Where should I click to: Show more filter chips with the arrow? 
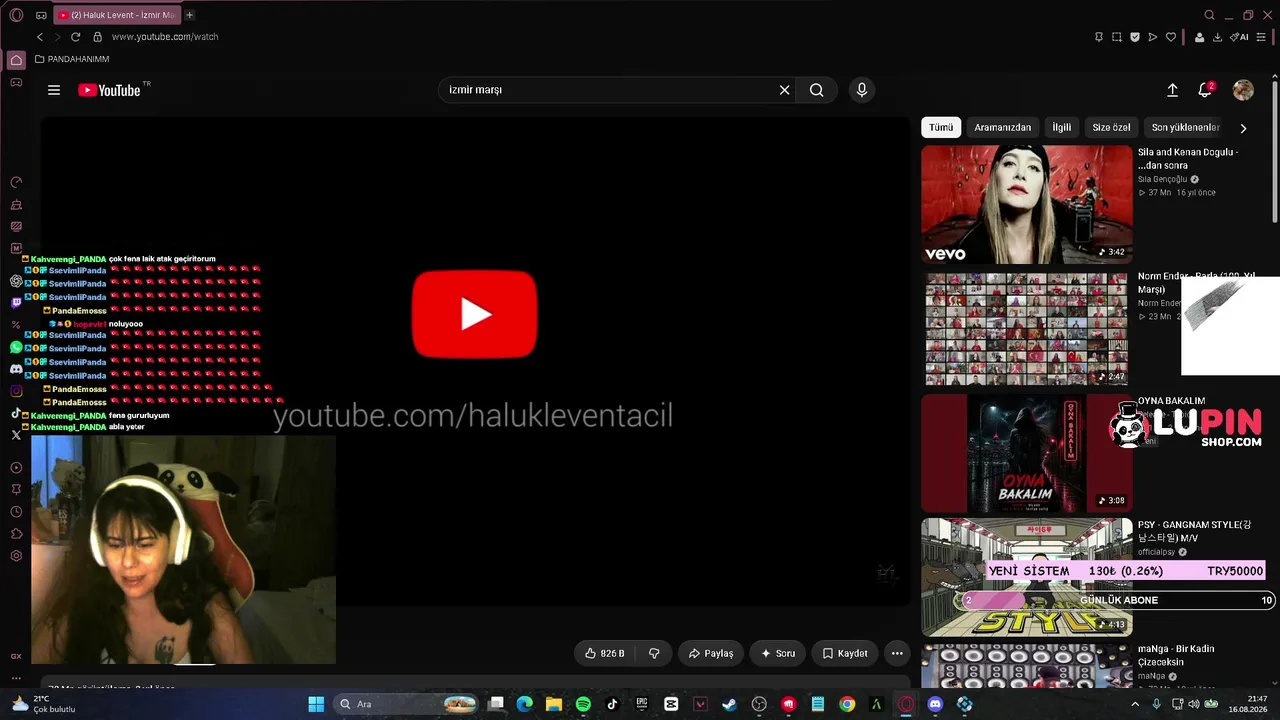point(1243,128)
